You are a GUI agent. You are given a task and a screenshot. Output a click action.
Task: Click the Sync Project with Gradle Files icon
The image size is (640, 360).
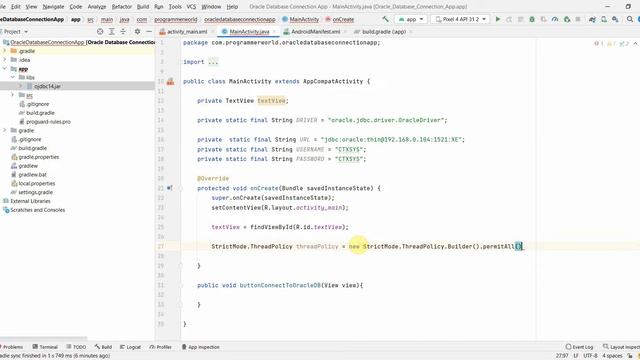[592, 19]
